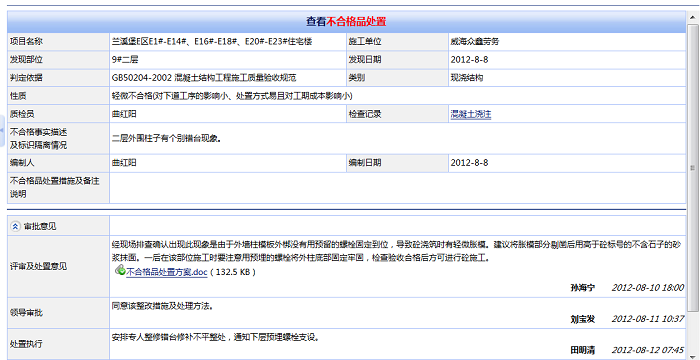Expand the collapsed left side panel arrow
Image resolution: width=700 pixels, height=360 pixels.
tap(2, 130)
